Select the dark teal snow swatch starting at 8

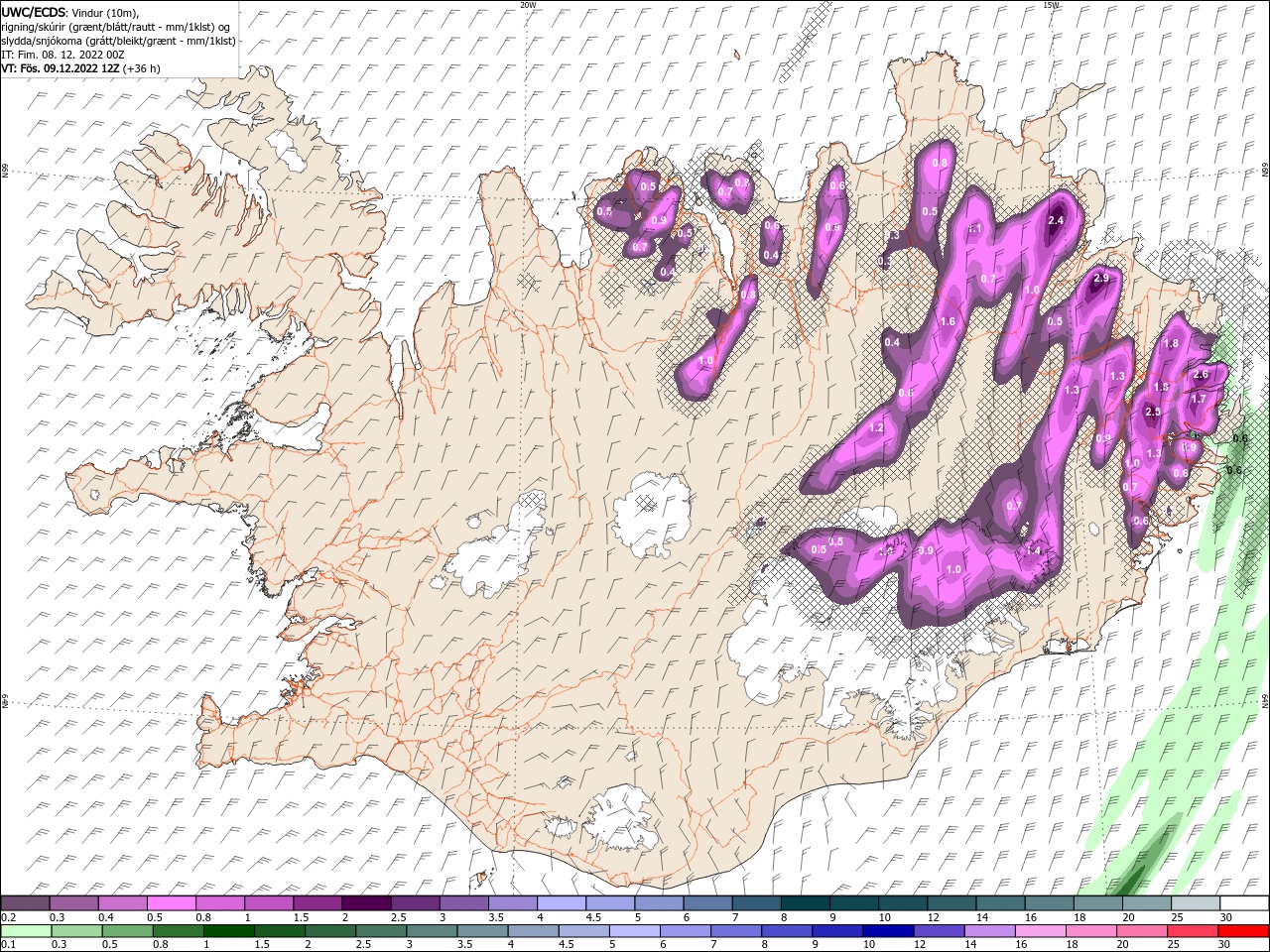click(x=806, y=903)
